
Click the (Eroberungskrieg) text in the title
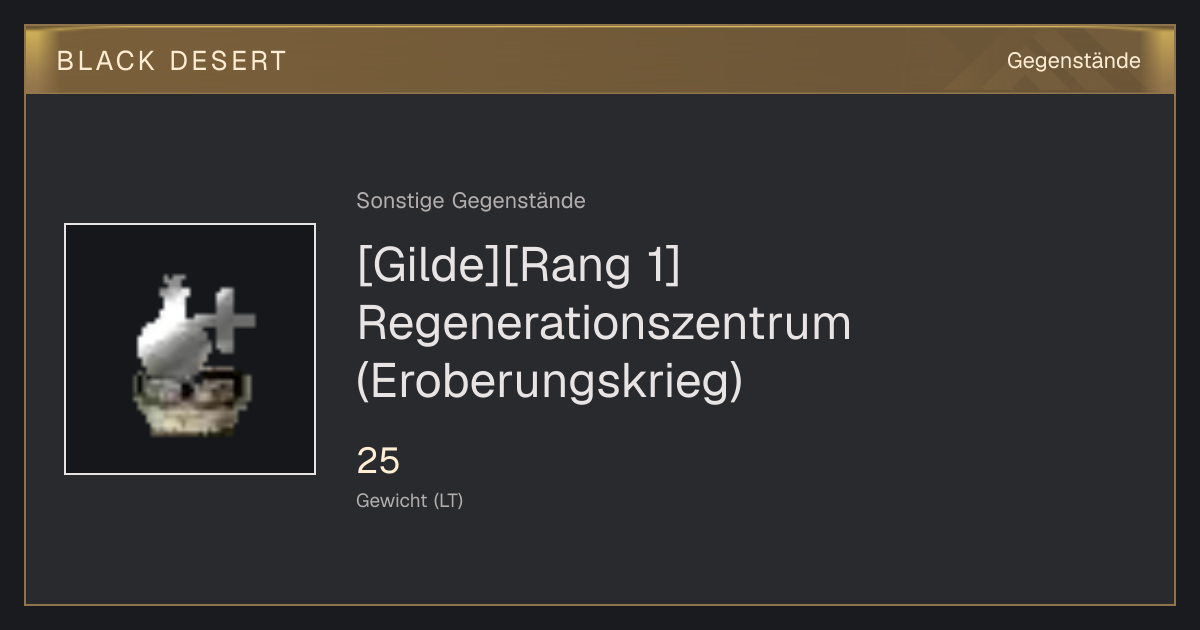[550, 382]
